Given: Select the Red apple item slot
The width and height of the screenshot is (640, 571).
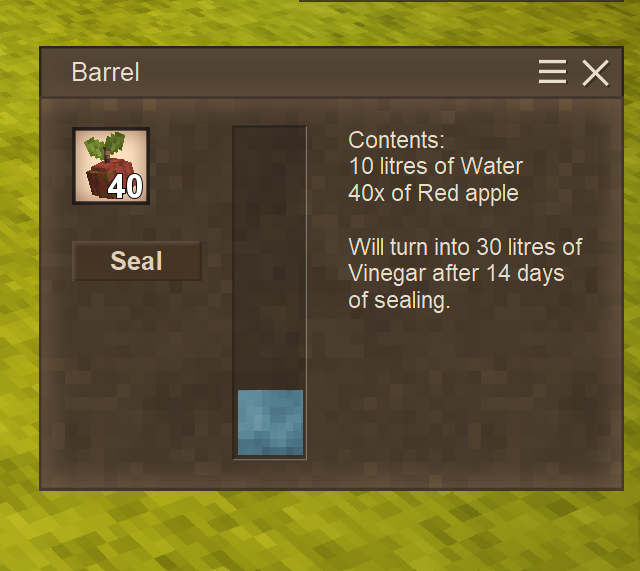Looking at the screenshot, I should click(111, 166).
